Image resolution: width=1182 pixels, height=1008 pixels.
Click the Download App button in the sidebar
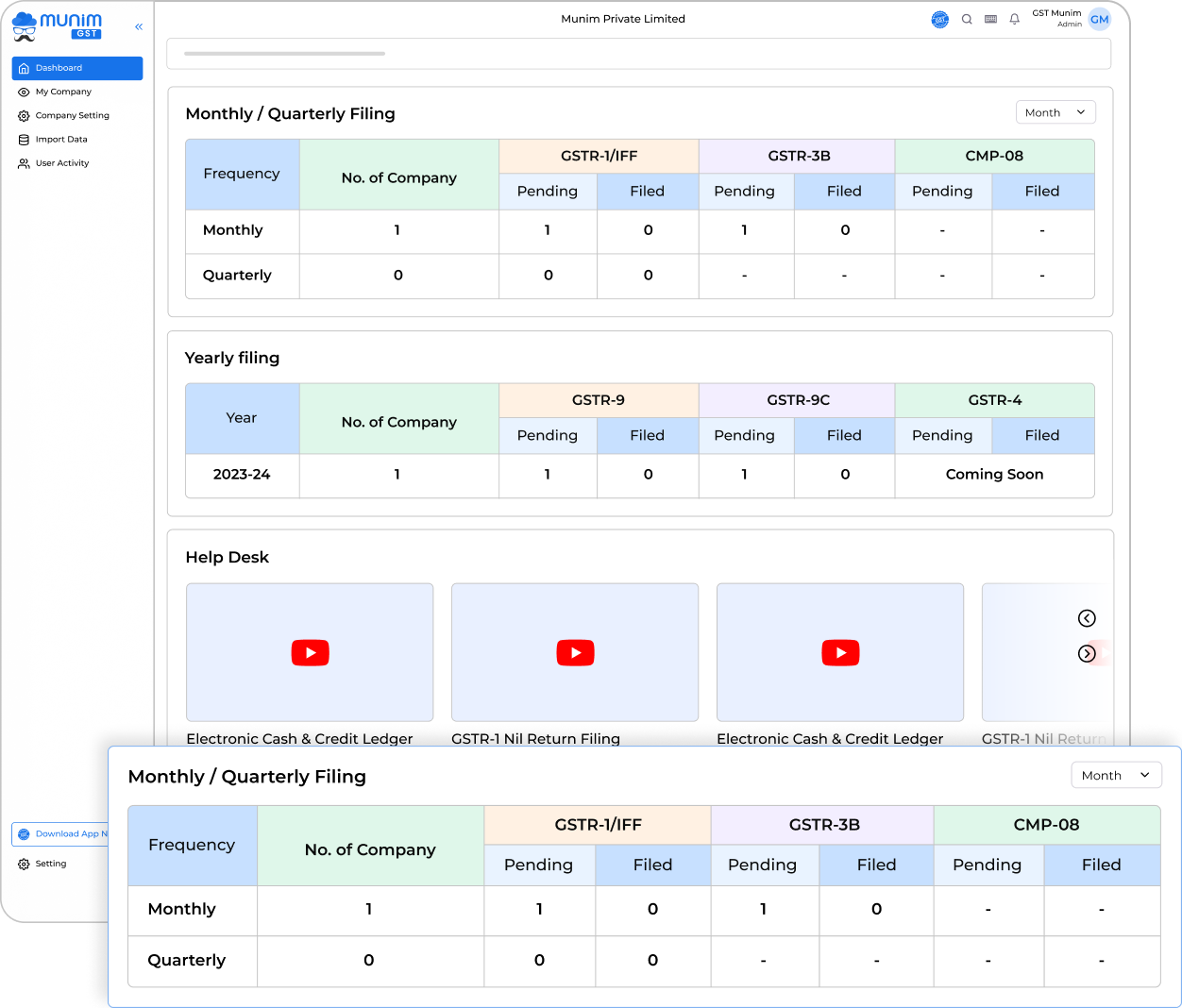62,834
